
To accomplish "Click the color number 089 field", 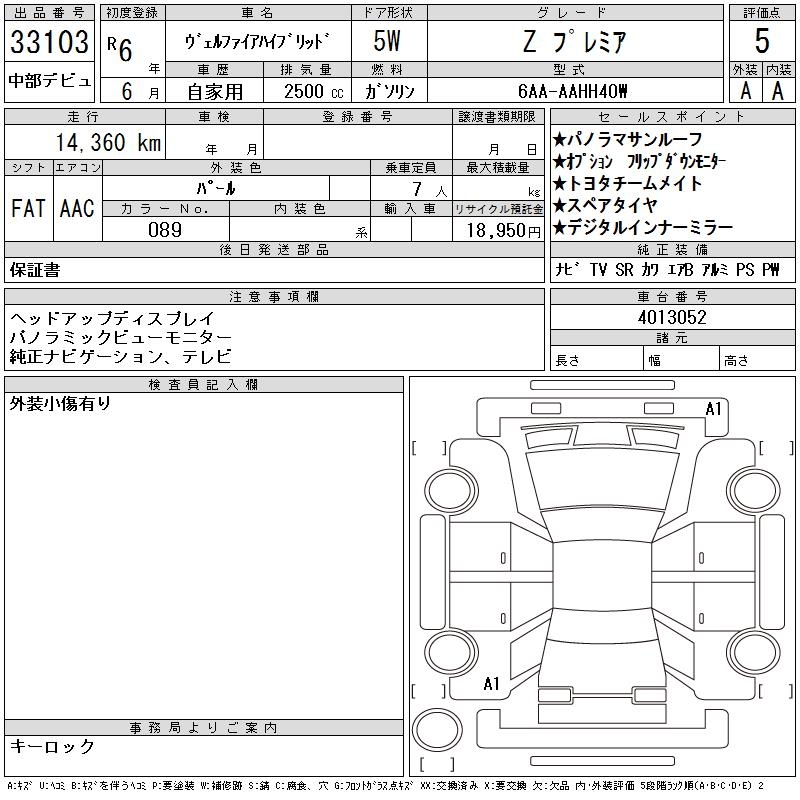I will 165,230.
